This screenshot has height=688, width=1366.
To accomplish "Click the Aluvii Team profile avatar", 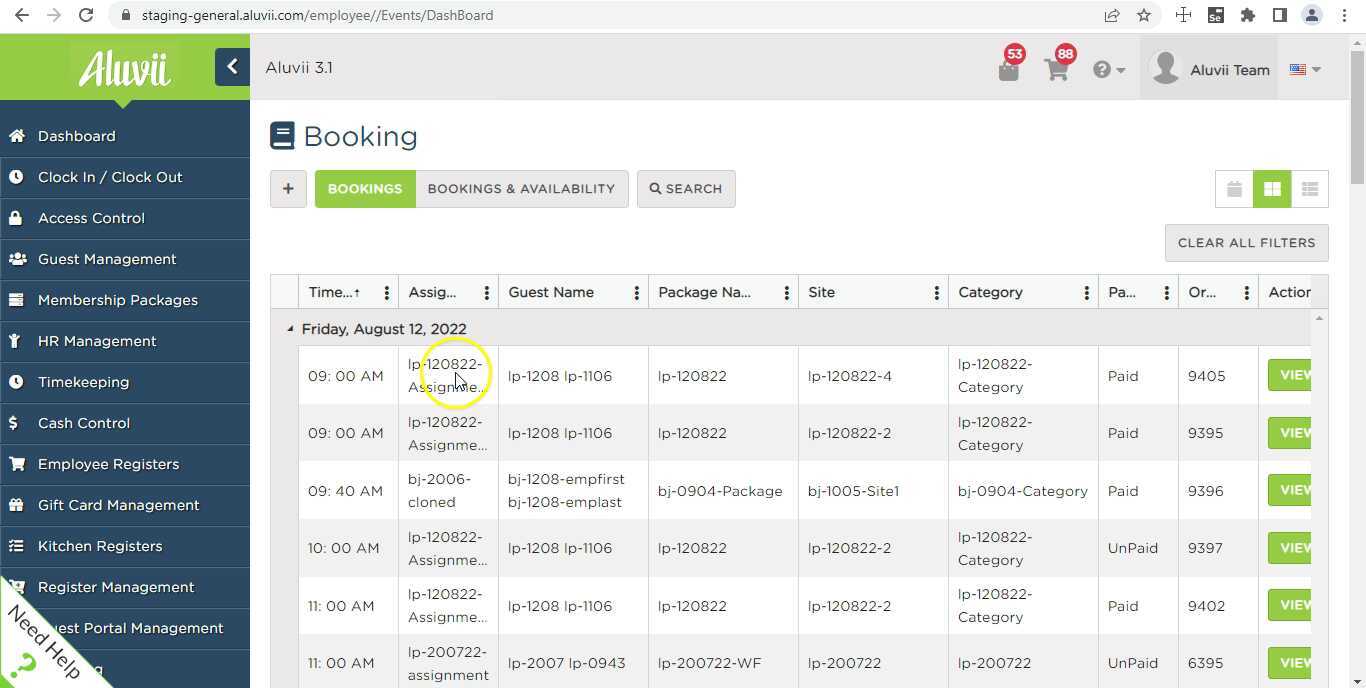I will click(x=1165, y=68).
